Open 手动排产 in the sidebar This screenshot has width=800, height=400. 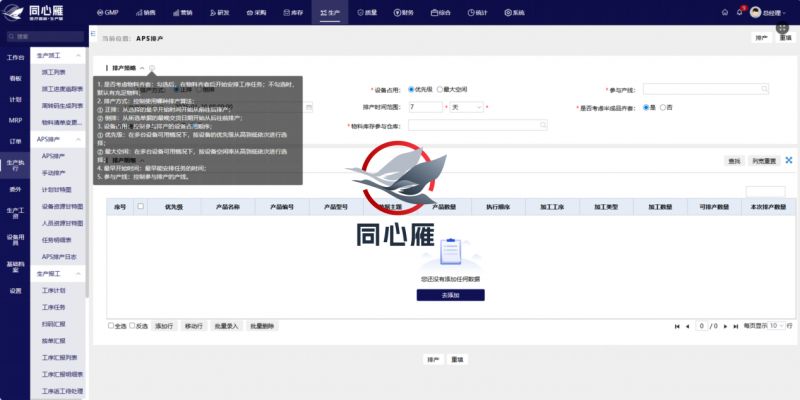pyautogui.click(x=55, y=173)
